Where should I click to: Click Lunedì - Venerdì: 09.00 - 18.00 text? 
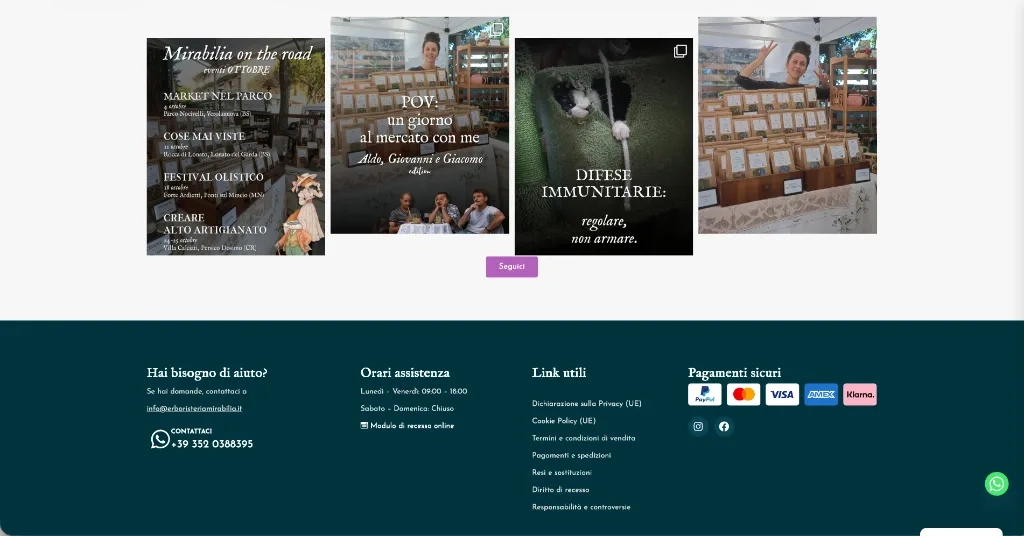click(413, 391)
